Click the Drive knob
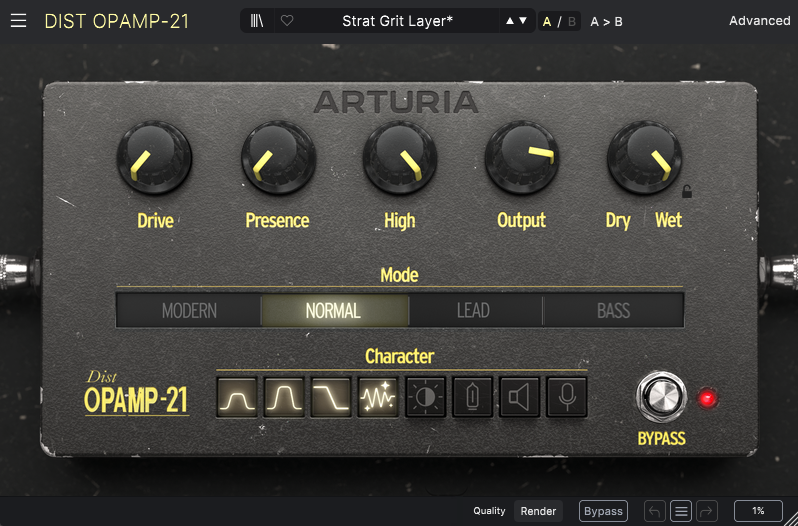The image size is (798, 526). 154,158
